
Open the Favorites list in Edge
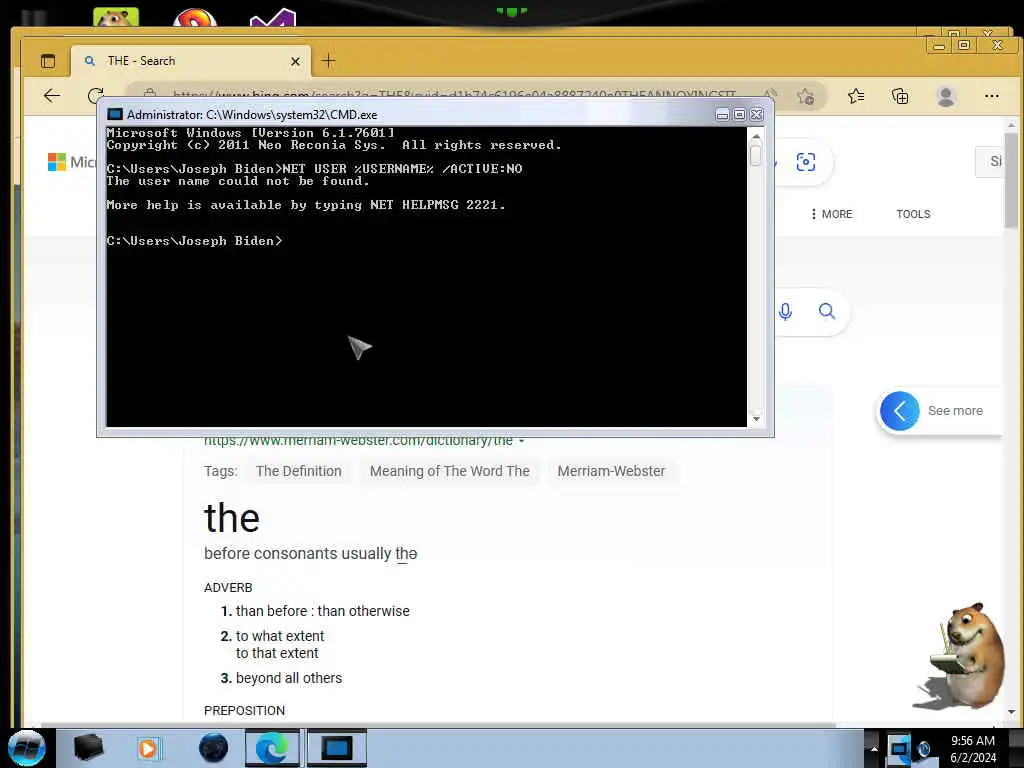coord(856,97)
